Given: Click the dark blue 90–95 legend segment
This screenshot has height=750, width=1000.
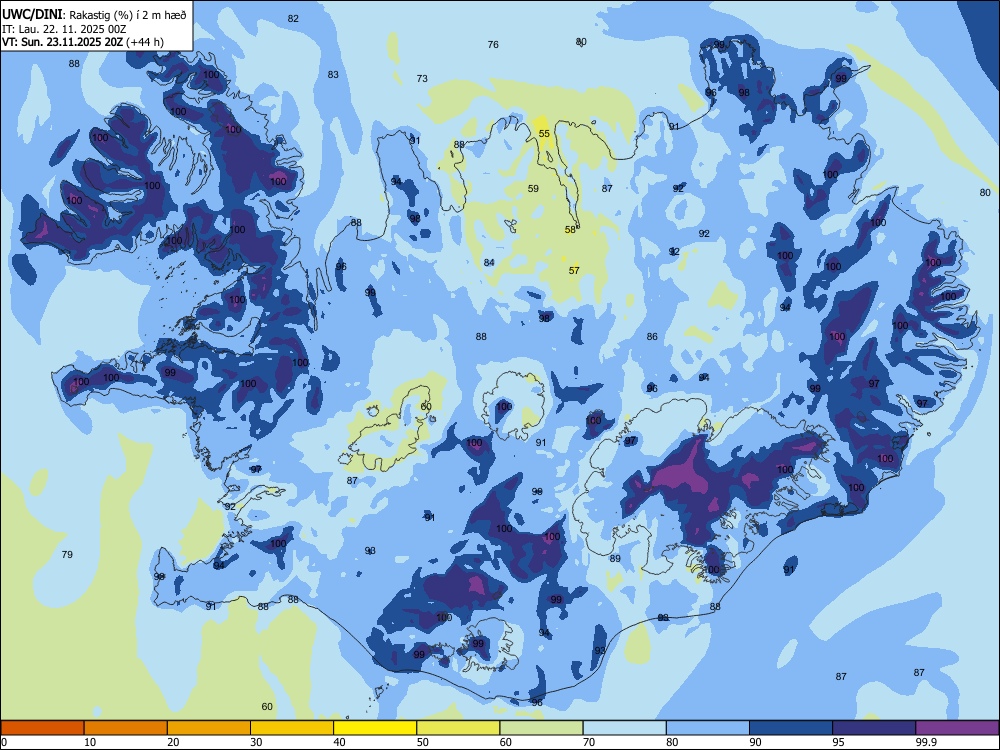Looking at the screenshot, I should click(791, 728).
